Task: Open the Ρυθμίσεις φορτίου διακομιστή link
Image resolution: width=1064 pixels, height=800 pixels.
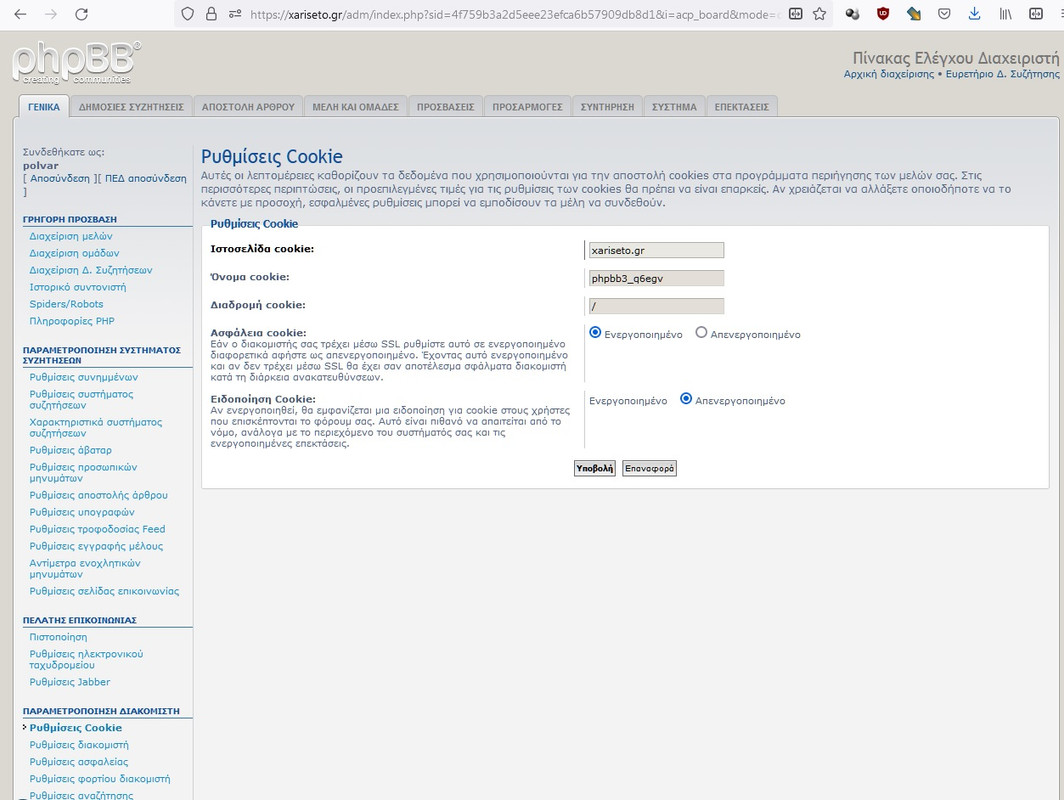Action: 100,778
